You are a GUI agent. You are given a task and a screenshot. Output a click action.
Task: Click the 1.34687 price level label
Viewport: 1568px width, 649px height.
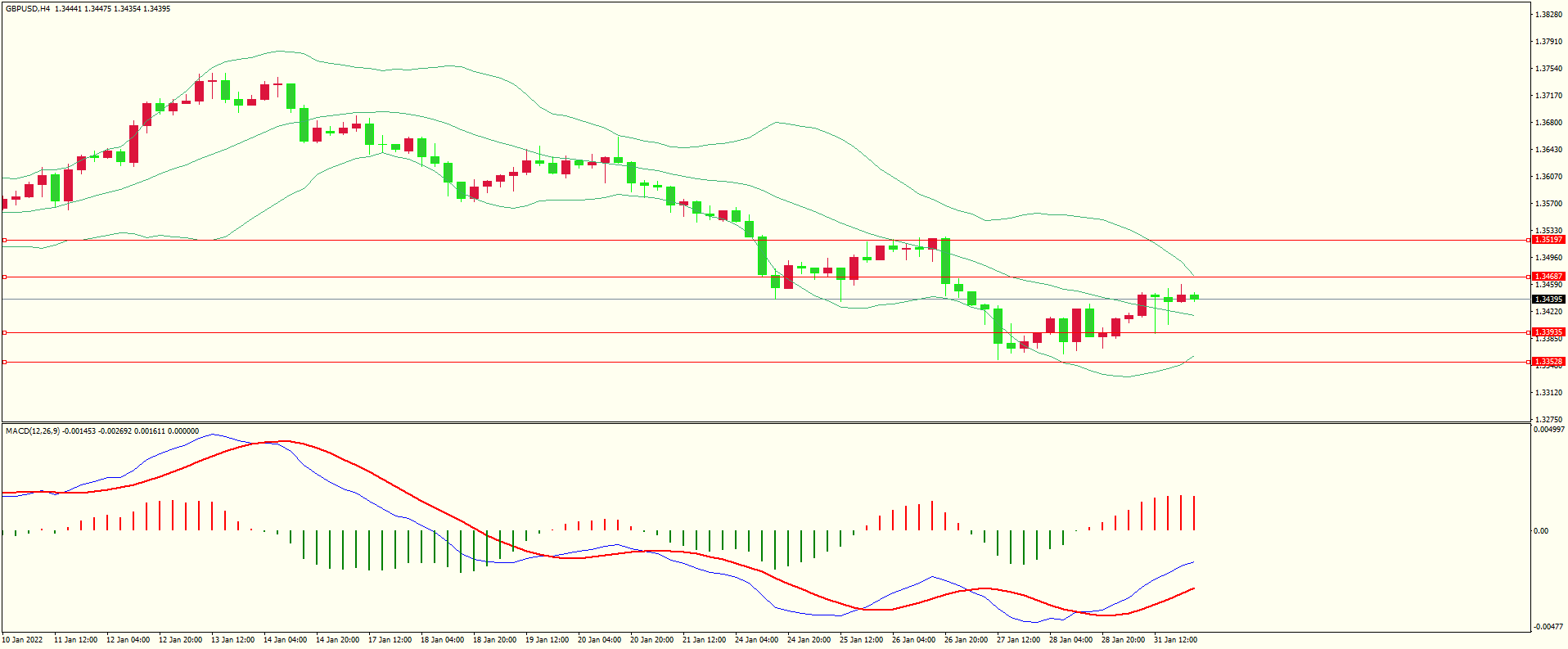1548,277
